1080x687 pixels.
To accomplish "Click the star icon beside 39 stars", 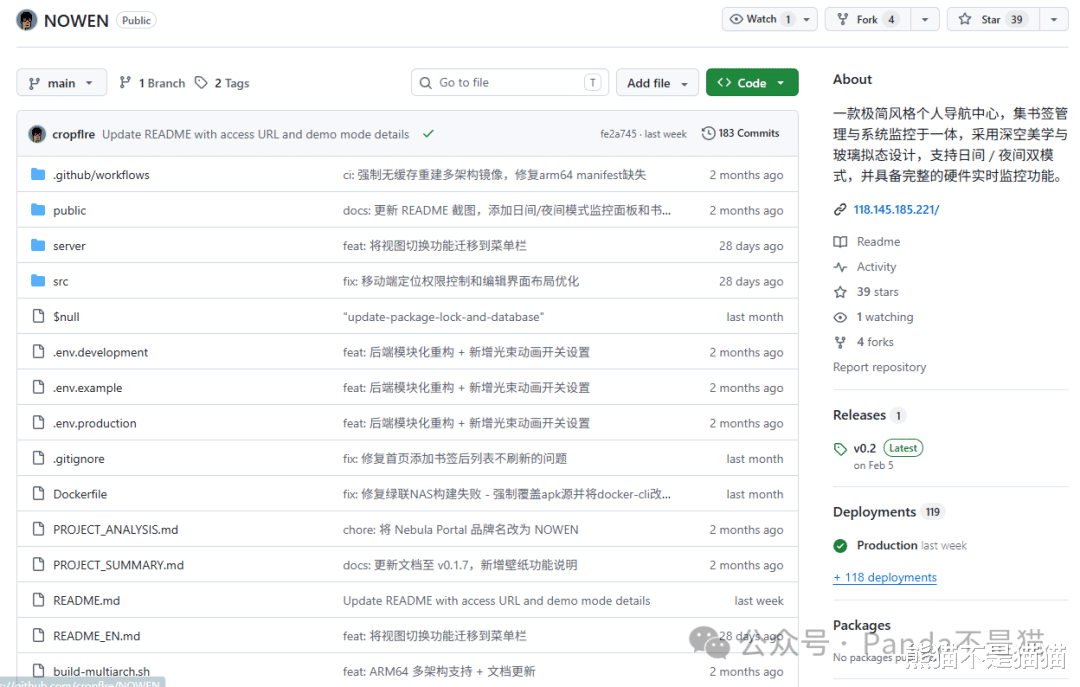I will pyautogui.click(x=840, y=292).
